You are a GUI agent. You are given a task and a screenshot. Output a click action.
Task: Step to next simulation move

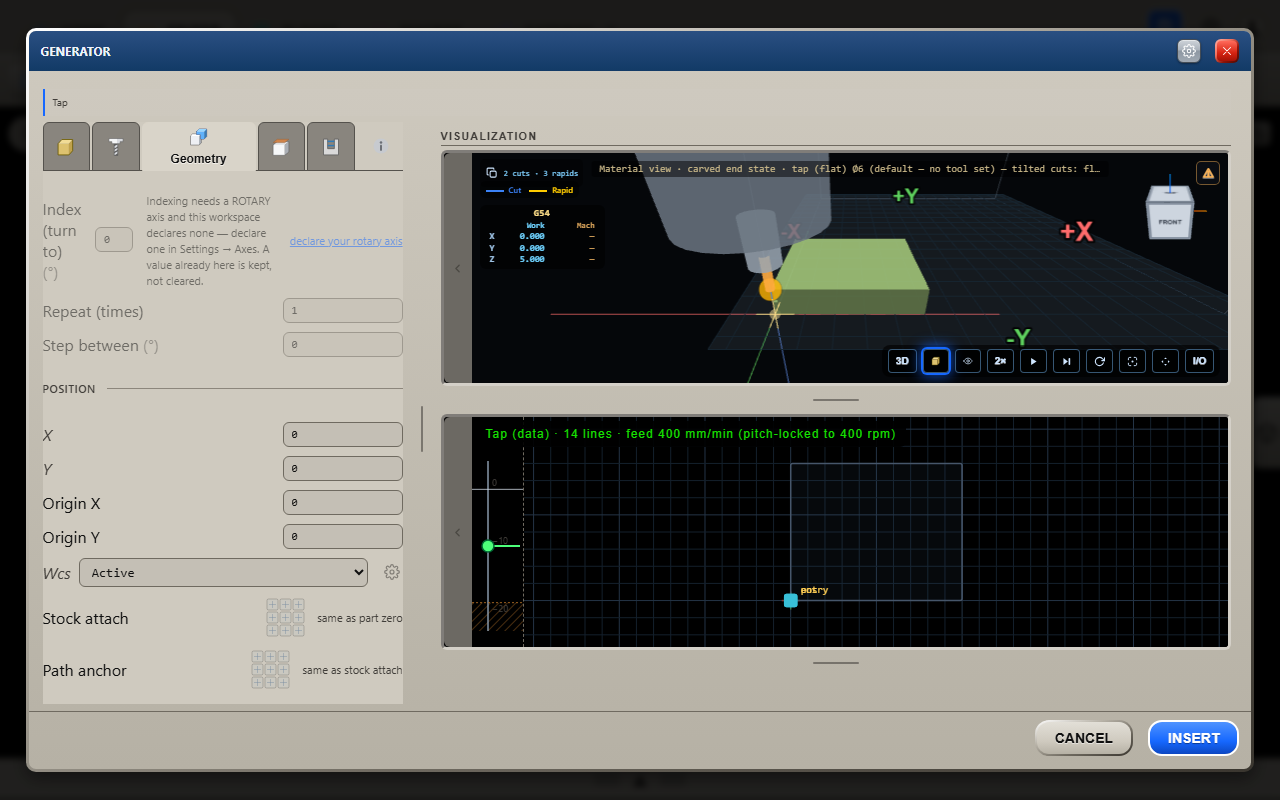(x=1066, y=361)
